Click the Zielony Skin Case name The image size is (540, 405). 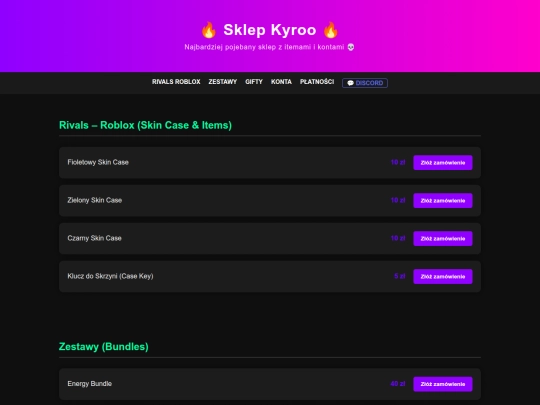point(95,200)
